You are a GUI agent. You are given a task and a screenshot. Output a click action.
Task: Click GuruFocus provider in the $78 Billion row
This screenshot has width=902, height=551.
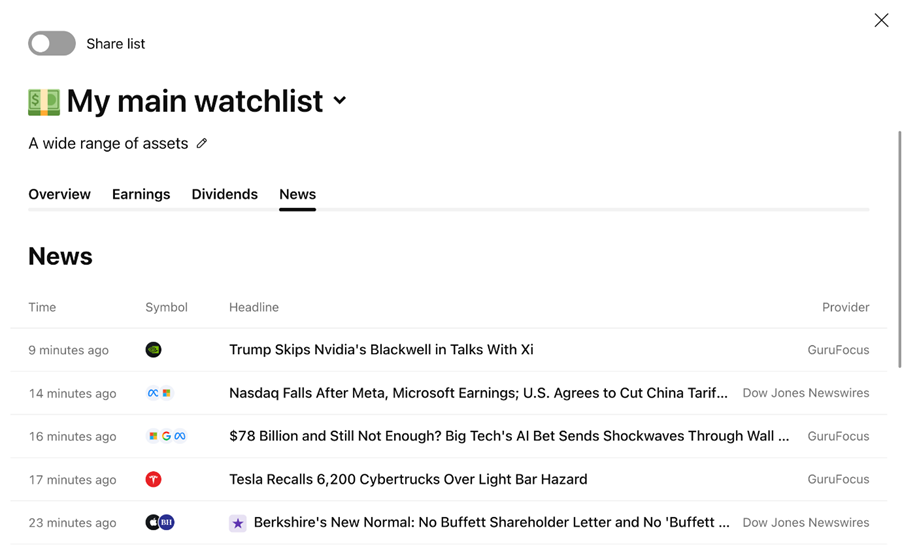tap(838, 436)
